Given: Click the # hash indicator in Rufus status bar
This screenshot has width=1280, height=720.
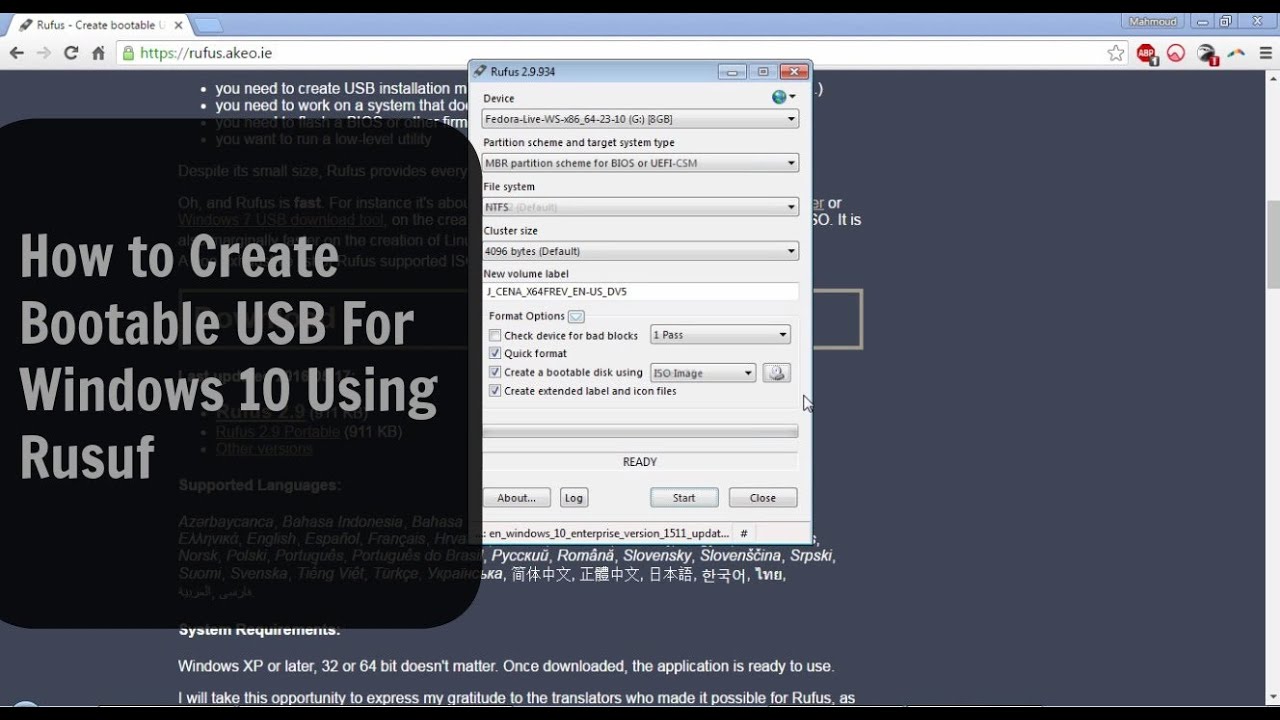Looking at the screenshot, I should (744, 533).
